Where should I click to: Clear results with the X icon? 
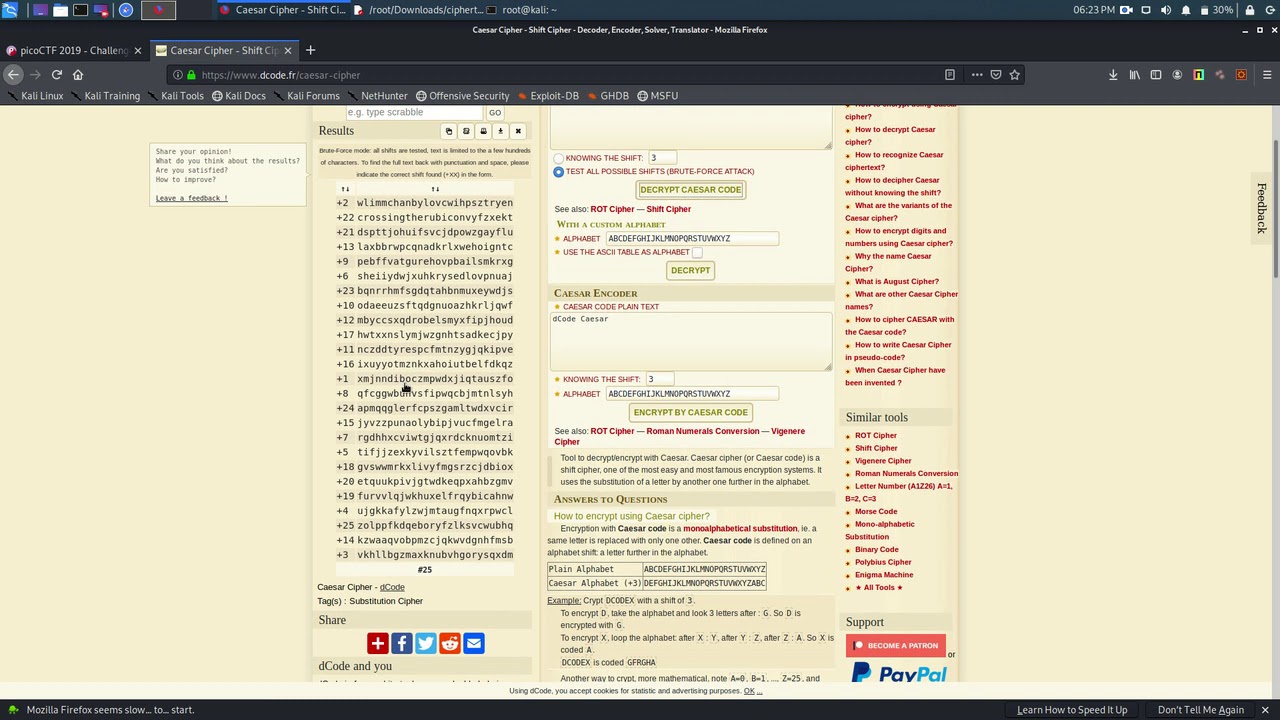click(518, 131)
